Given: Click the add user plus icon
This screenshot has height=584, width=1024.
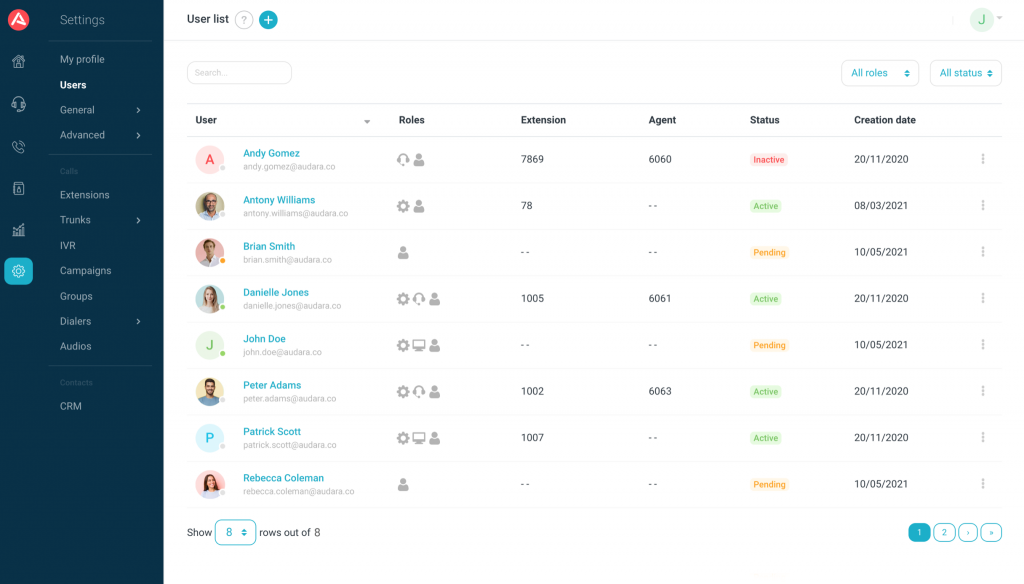Looking at the screenshot, I should coord(268,20).
